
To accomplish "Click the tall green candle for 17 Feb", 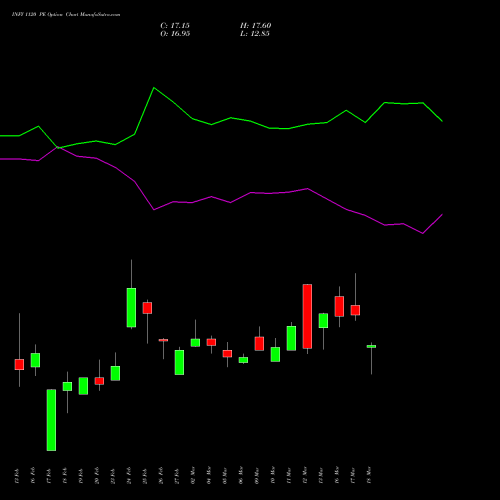I will 51,420.
